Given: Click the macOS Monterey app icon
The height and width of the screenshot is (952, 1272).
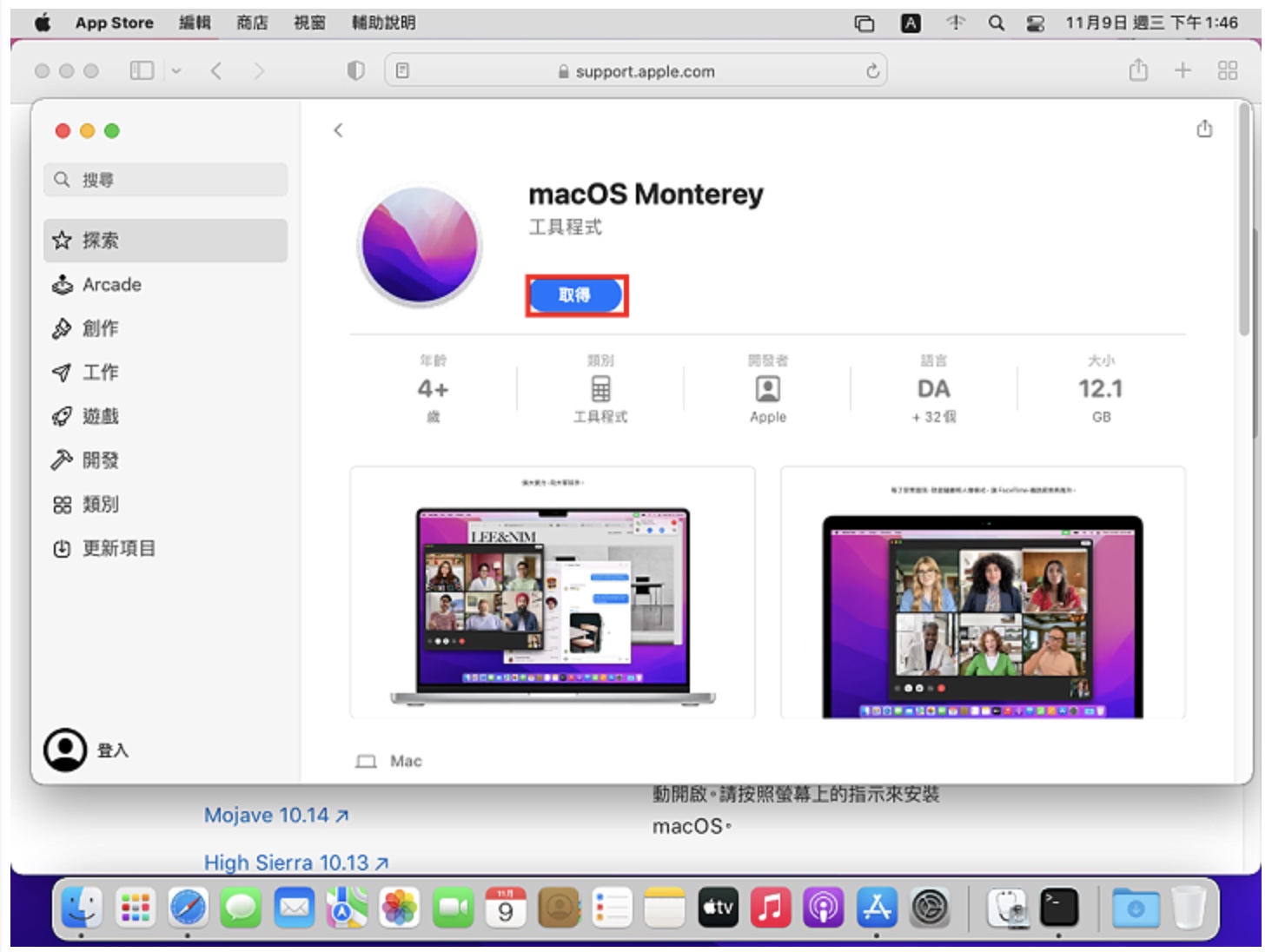Looking at the screenshot, I should (421, 246).
